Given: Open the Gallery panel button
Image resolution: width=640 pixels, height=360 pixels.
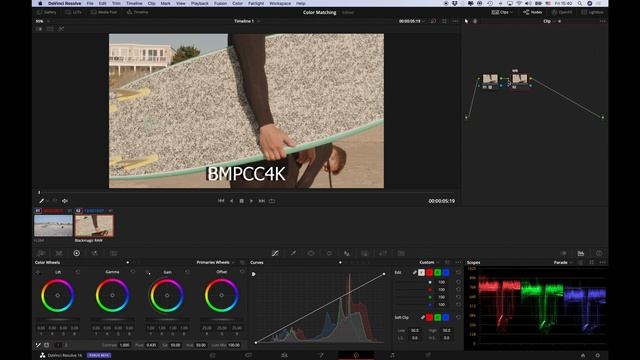Looking at the screenshot, I should click(47, 12).
